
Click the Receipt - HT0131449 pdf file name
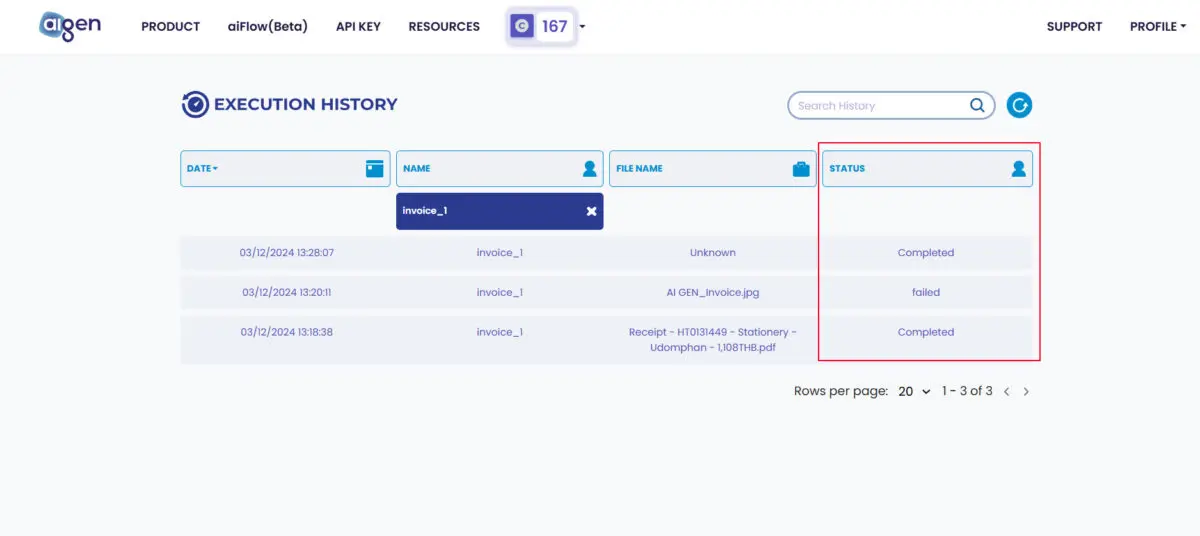coord(713,339)
